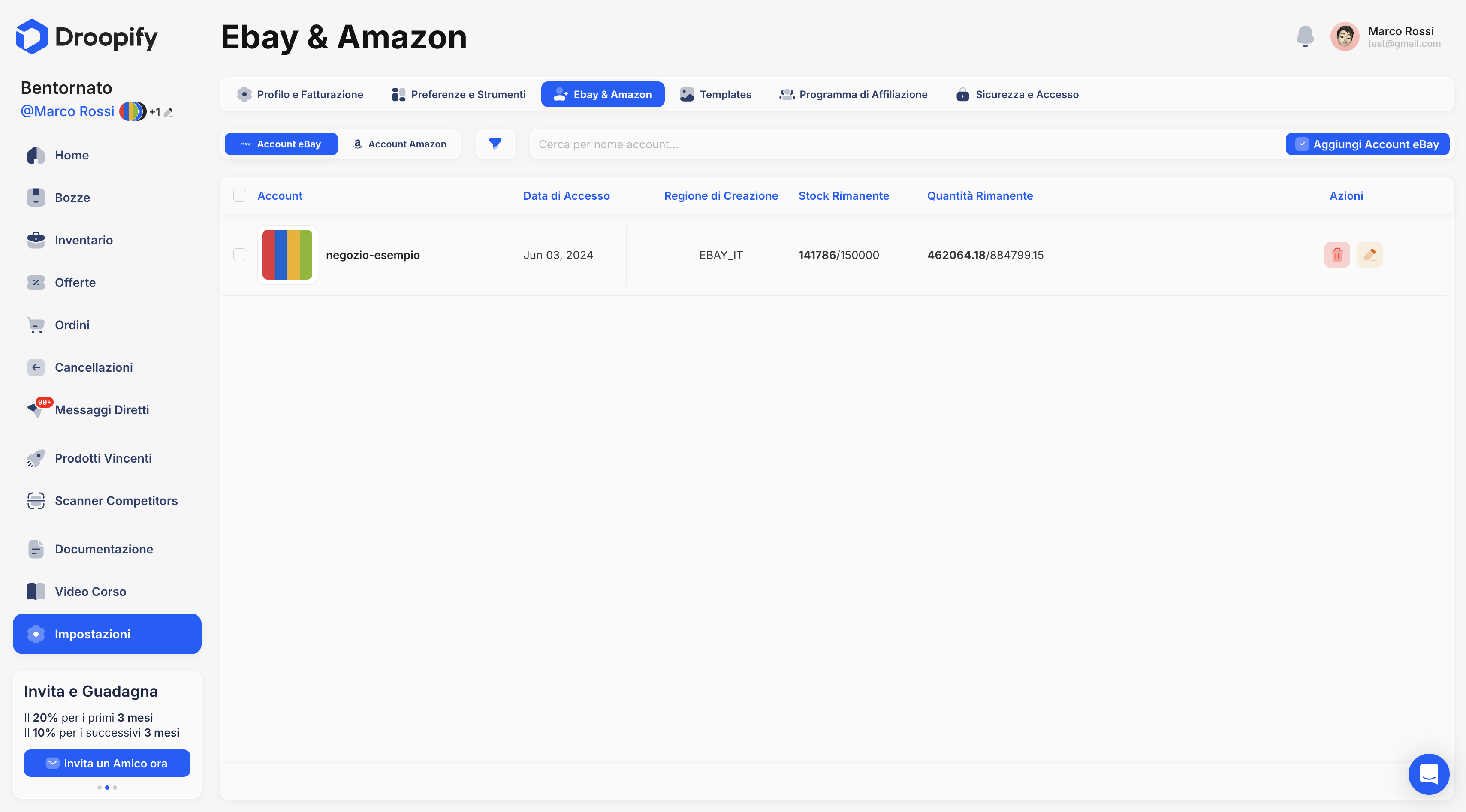Click Aggiungi Account eBay button
This screenshot has height=812, width=1466.
coord(1367,144)
